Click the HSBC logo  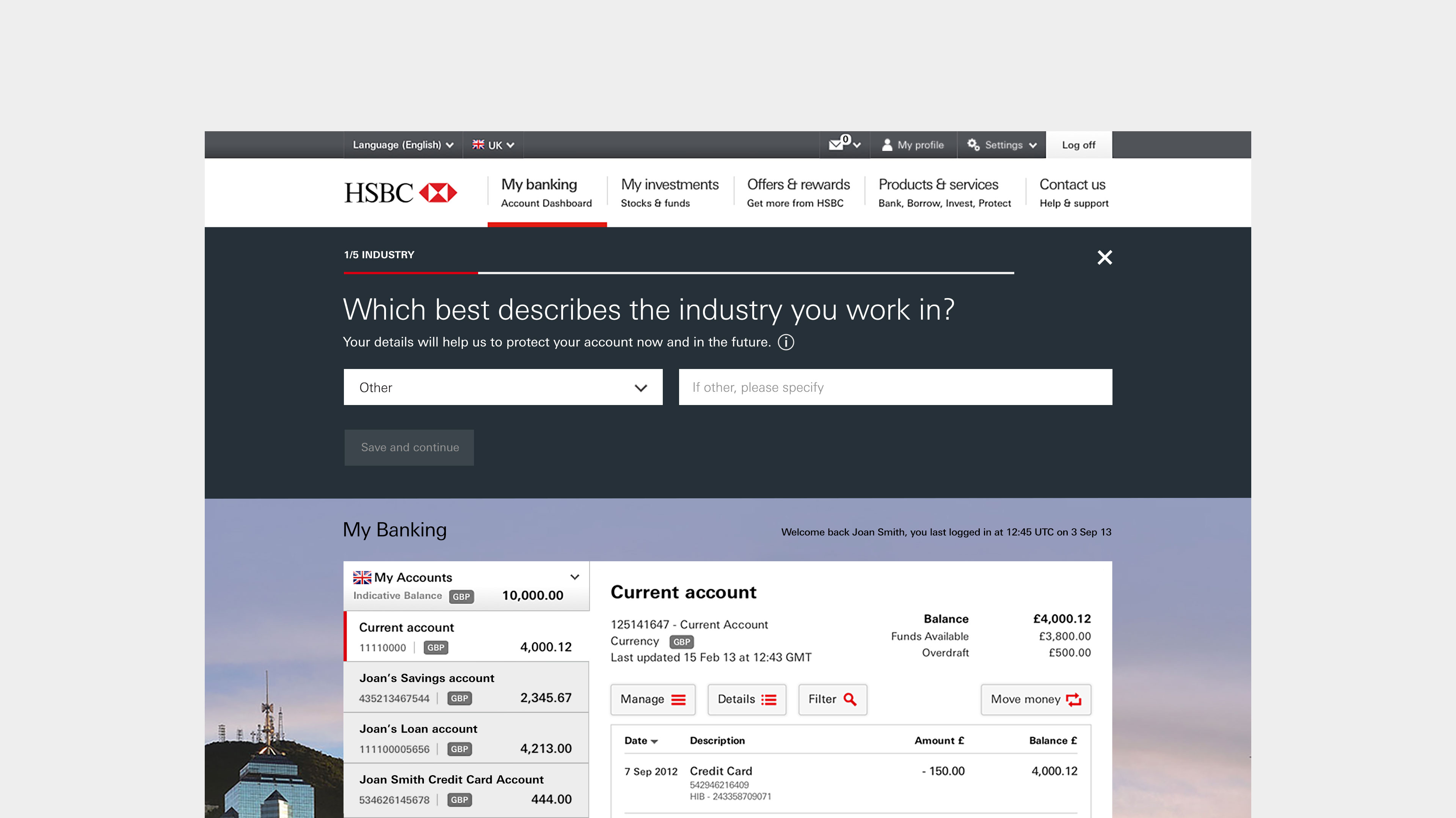pyautogui.click(x=400, y=193)
